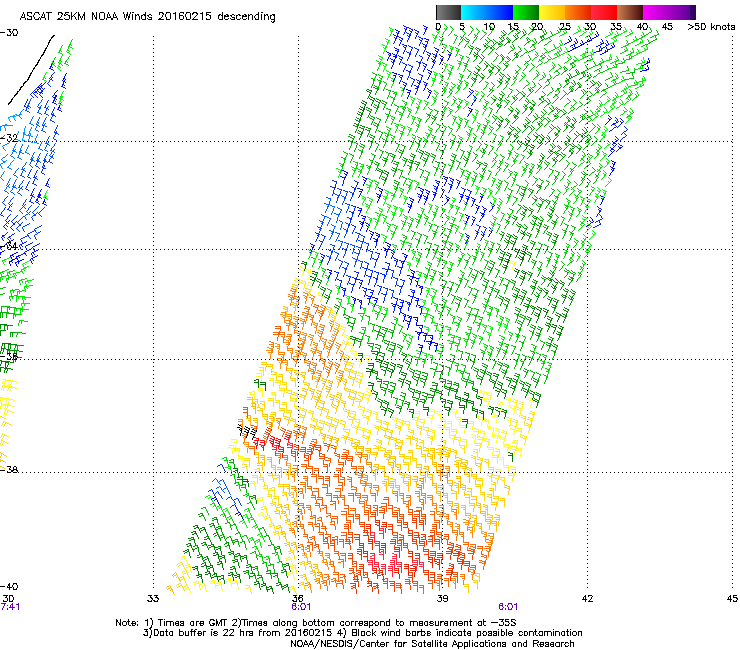Click the '-40' latitude axis label
Viewport: 740px width, 650px height.
pos(9,586)
